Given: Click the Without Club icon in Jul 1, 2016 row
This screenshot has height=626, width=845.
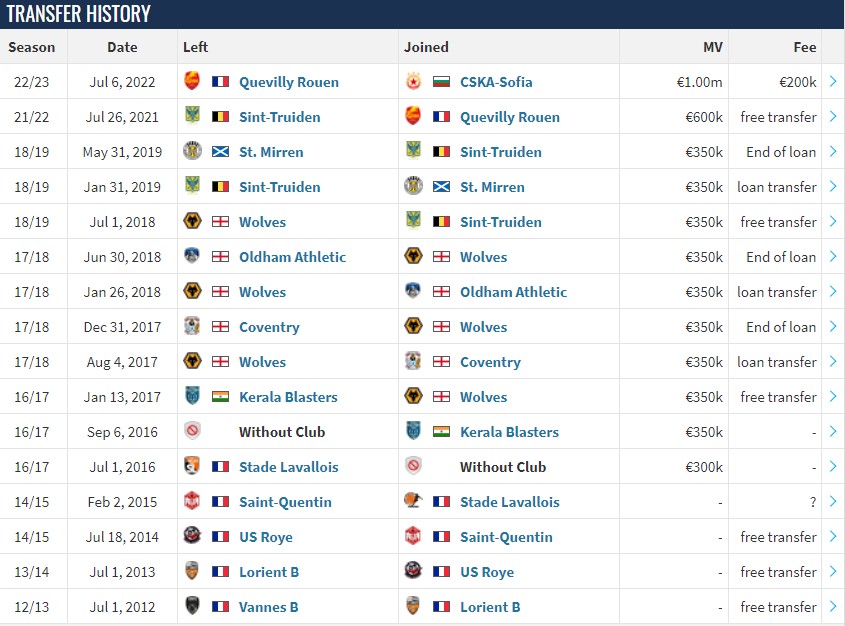Looking at the screenshot, I should [413, 466].
